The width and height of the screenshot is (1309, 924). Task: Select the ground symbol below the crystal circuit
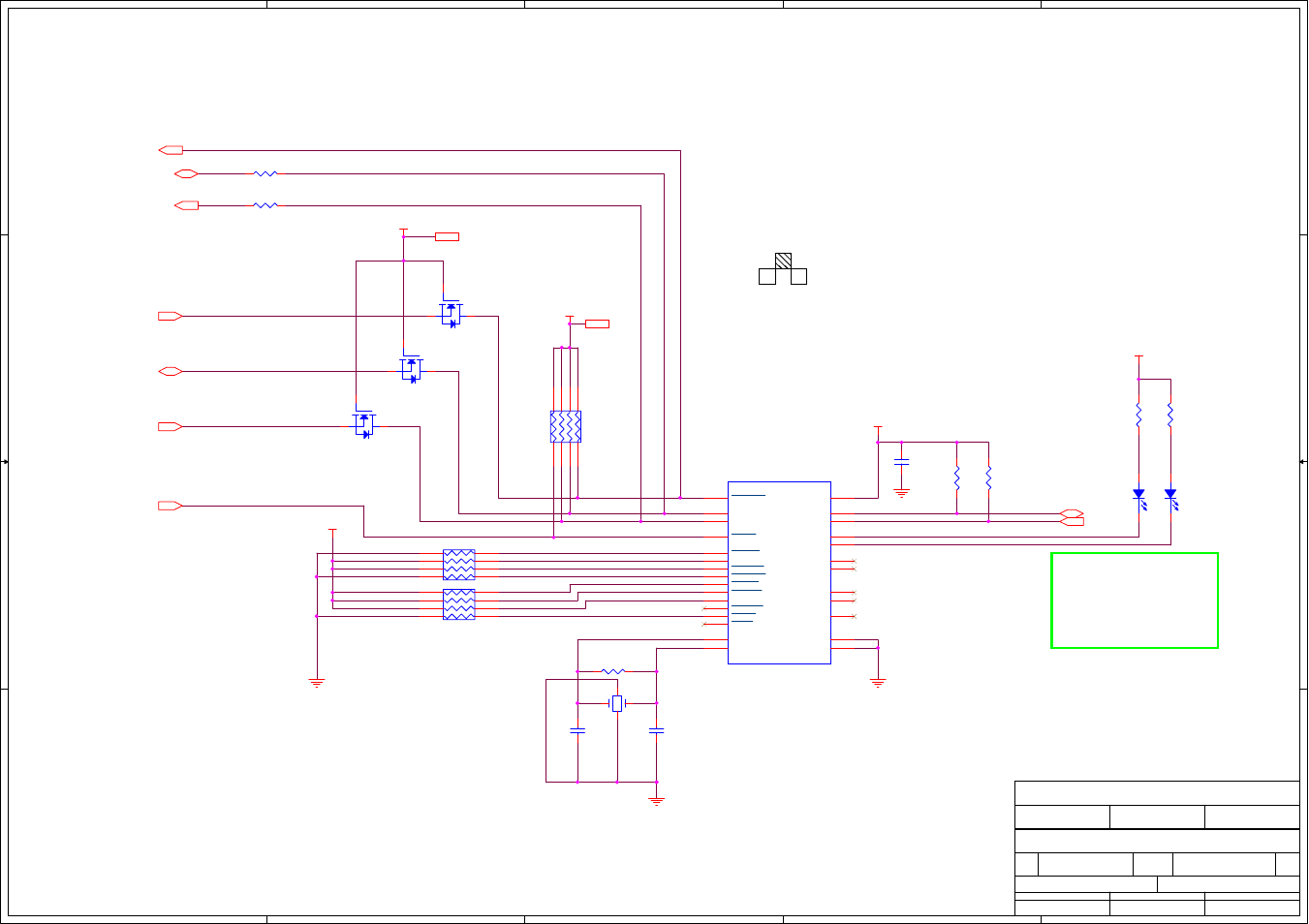(x=657, y=801)
